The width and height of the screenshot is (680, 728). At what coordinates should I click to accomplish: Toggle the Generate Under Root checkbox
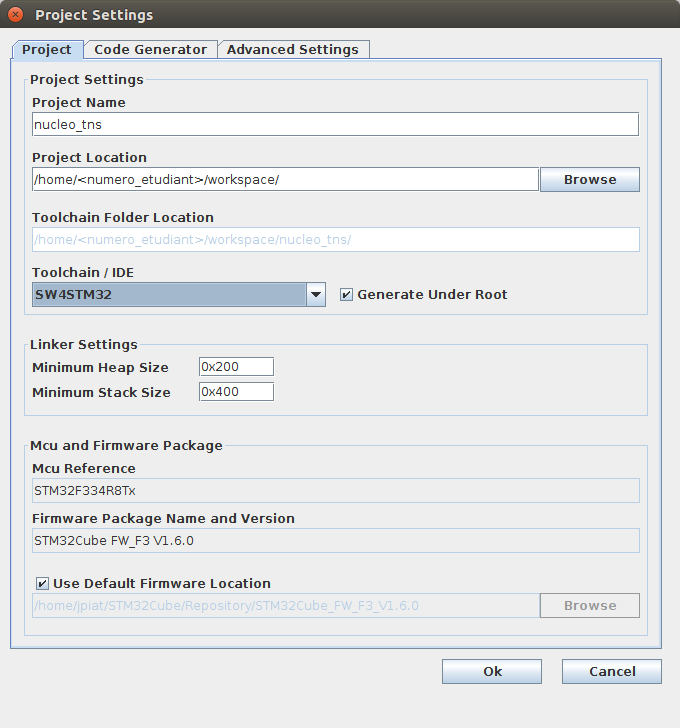coord(347,295)
